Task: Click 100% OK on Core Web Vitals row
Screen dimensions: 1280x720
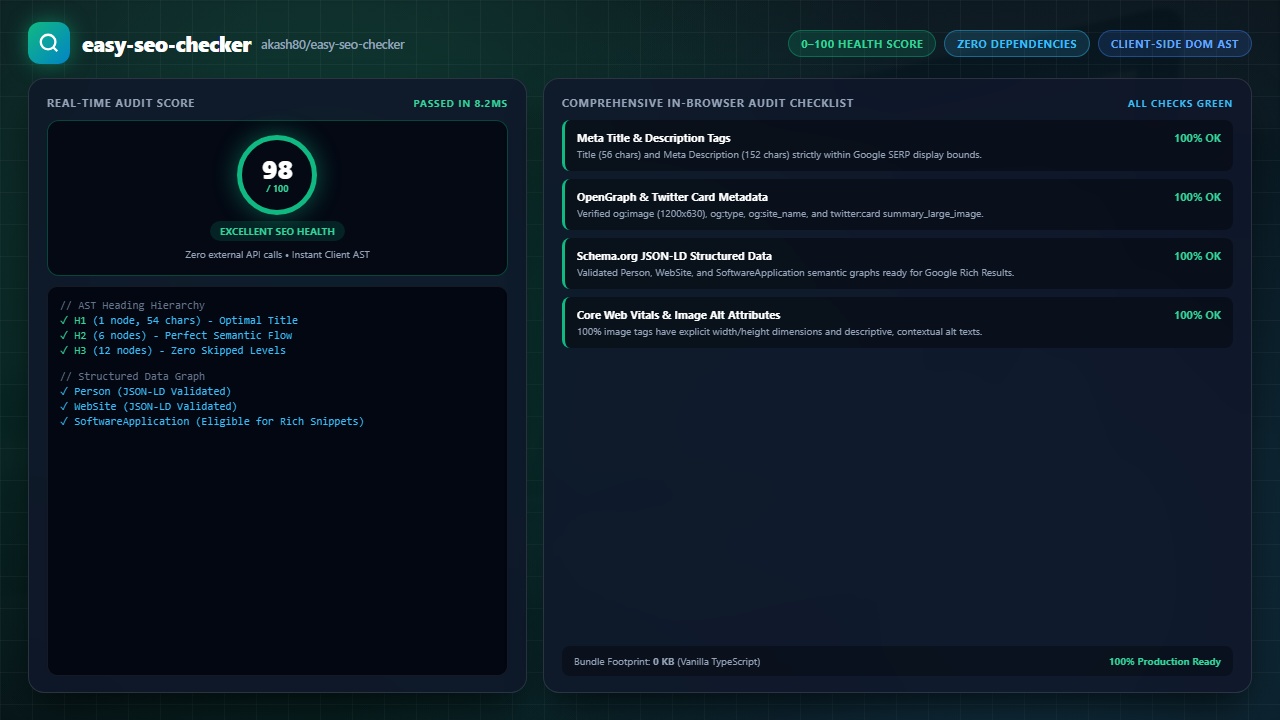Action: pyautogui.click(x=1197, y=315)
